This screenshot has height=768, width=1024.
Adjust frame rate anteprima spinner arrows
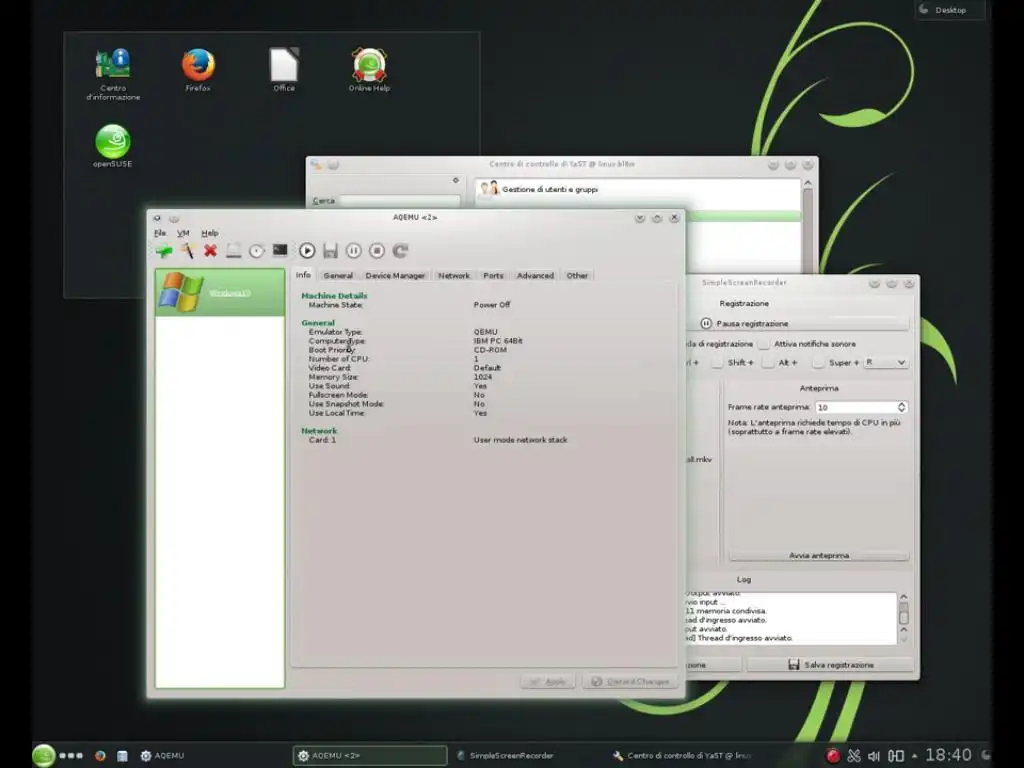902,408
